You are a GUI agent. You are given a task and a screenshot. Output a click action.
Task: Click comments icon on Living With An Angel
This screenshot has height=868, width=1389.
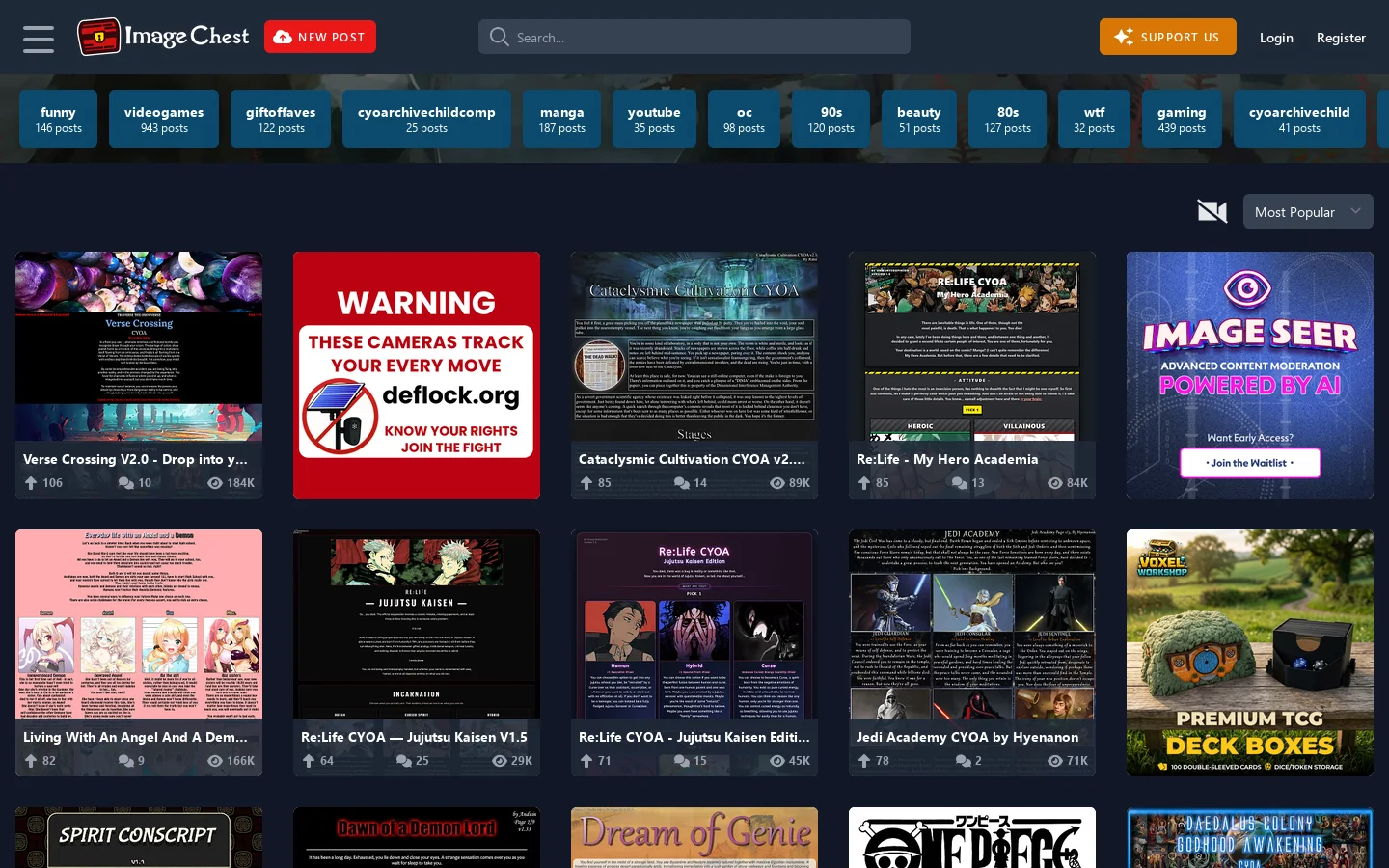point(126,761)
